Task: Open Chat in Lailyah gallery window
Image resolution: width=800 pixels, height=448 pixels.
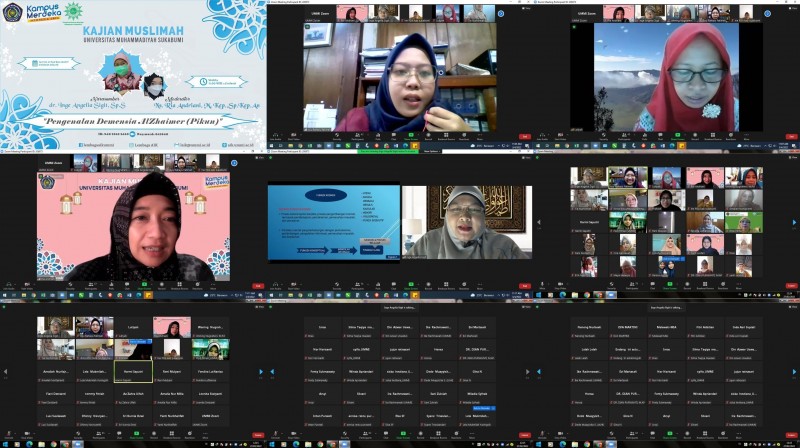Action: pos(119,435)
